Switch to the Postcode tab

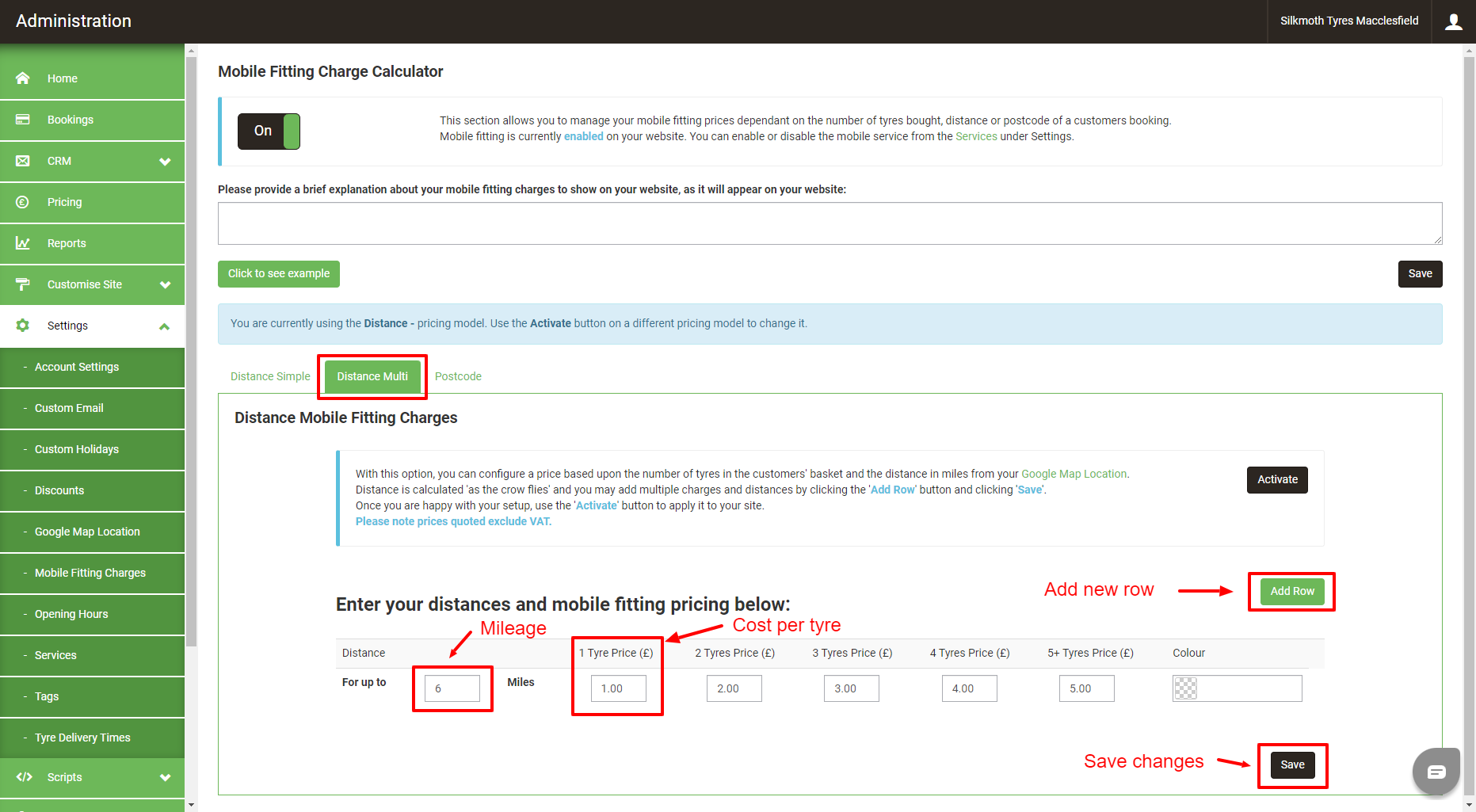click(458, 376)
